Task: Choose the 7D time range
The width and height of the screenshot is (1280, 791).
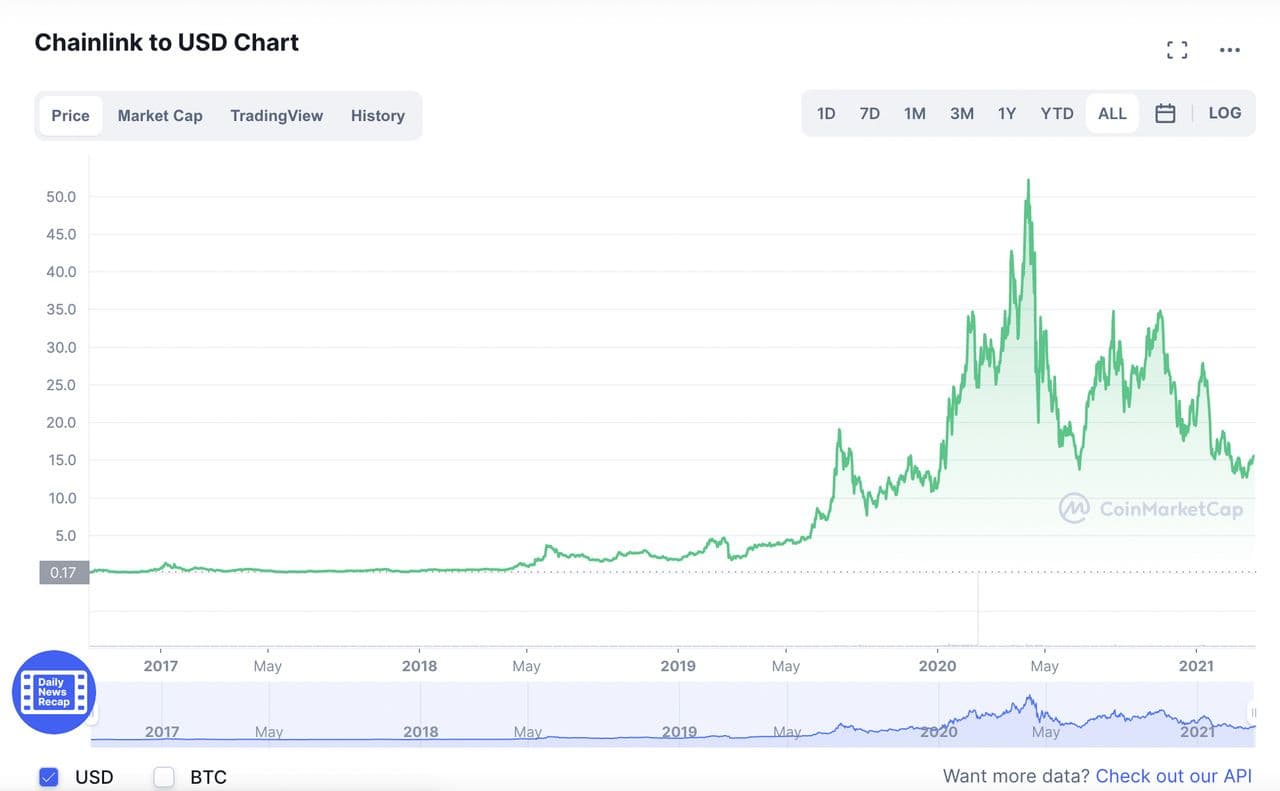Action: 870,114
